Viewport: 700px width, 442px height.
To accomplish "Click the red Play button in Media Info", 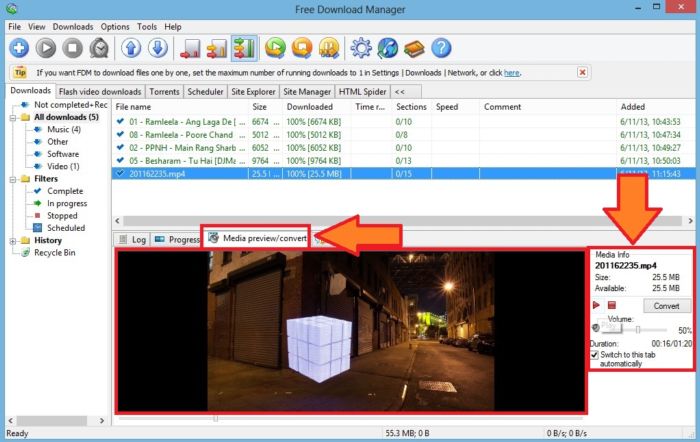I will (x=596, y=305).
